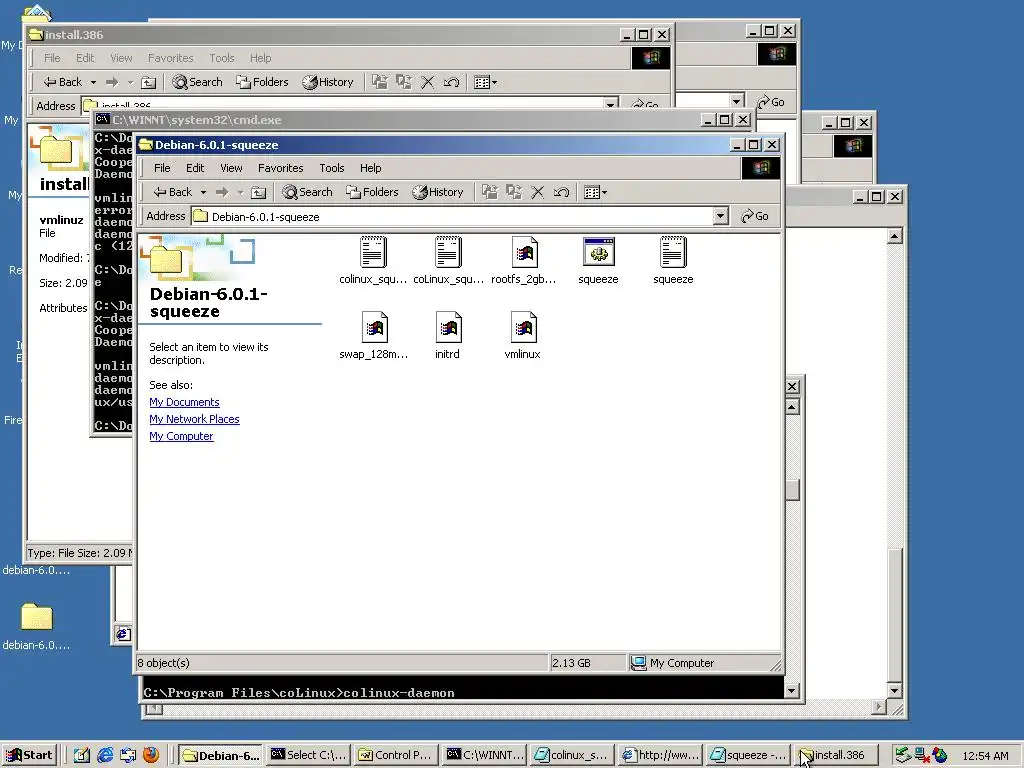Viewport: 1024px width, 768px height.
Task: Click Move To icon in Debian-6.0.1-squeeze toolbar
Action: pos(490,192)
